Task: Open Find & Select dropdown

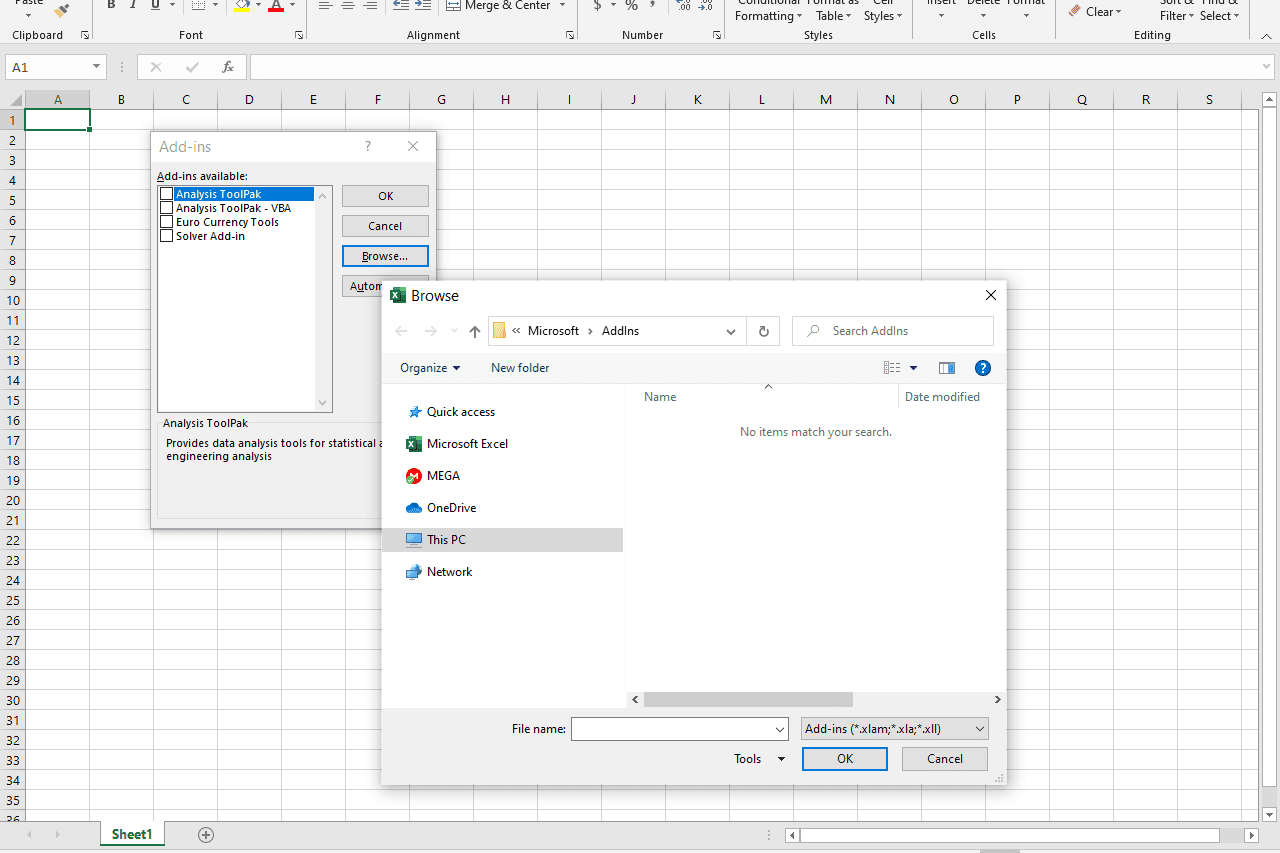Action: (x=1219, y=10)
